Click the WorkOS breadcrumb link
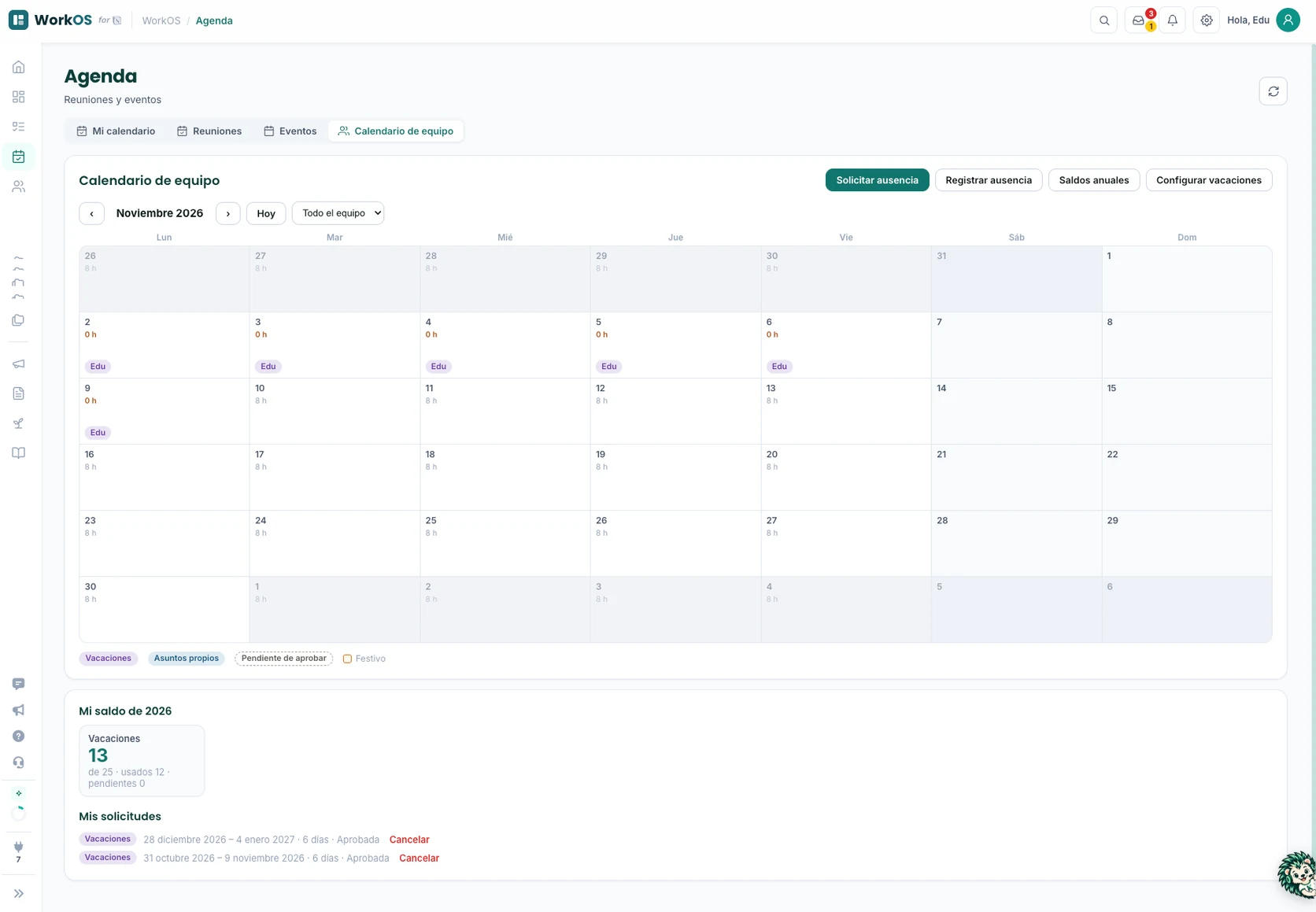This screenshot has height=912, width=1316. point(161,20)
